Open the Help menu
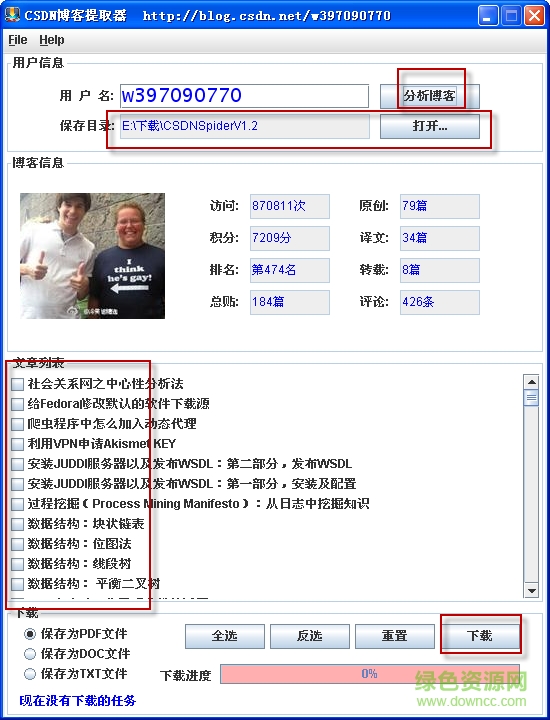550x720 pixels. click(51, 40)
